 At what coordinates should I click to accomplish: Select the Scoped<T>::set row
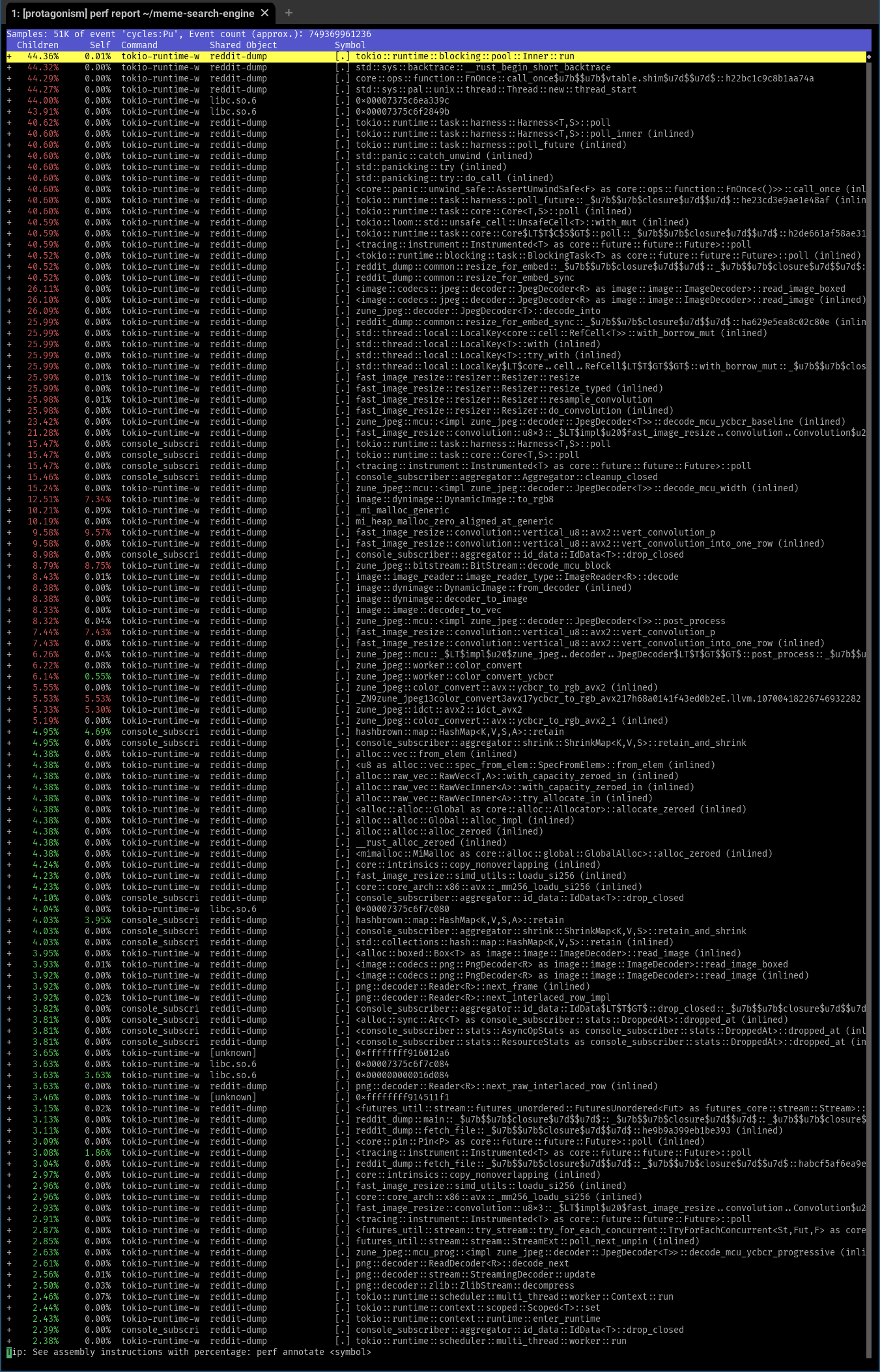point(436,1308)
